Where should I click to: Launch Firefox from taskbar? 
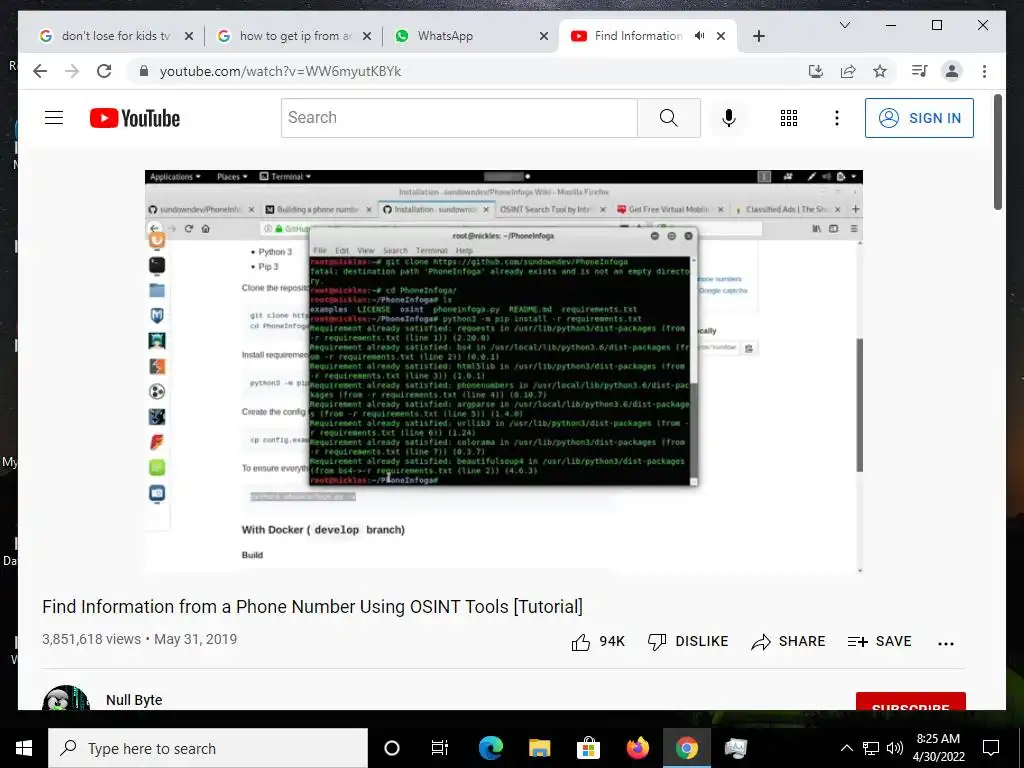point(637,748)
